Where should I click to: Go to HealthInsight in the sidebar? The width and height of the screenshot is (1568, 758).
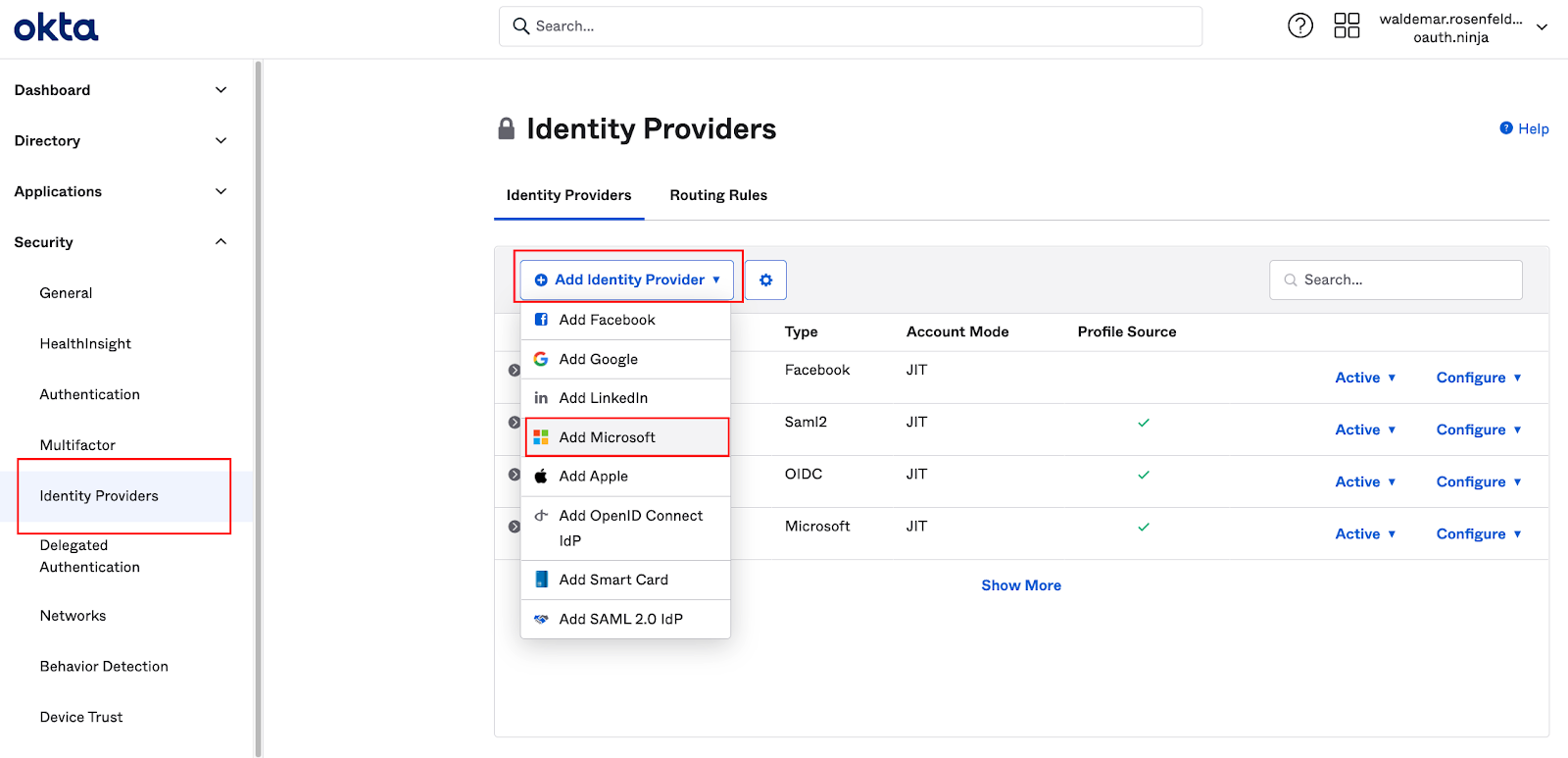tap(85, 344)
